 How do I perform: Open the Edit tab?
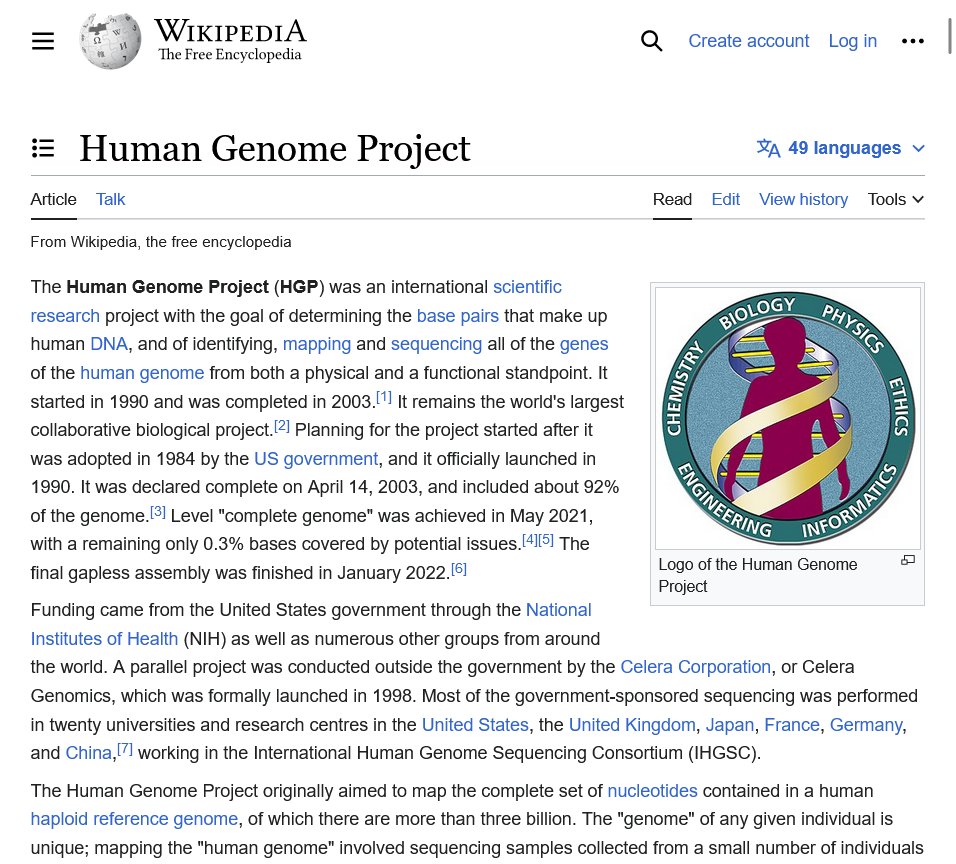click(x=726, y=199)
